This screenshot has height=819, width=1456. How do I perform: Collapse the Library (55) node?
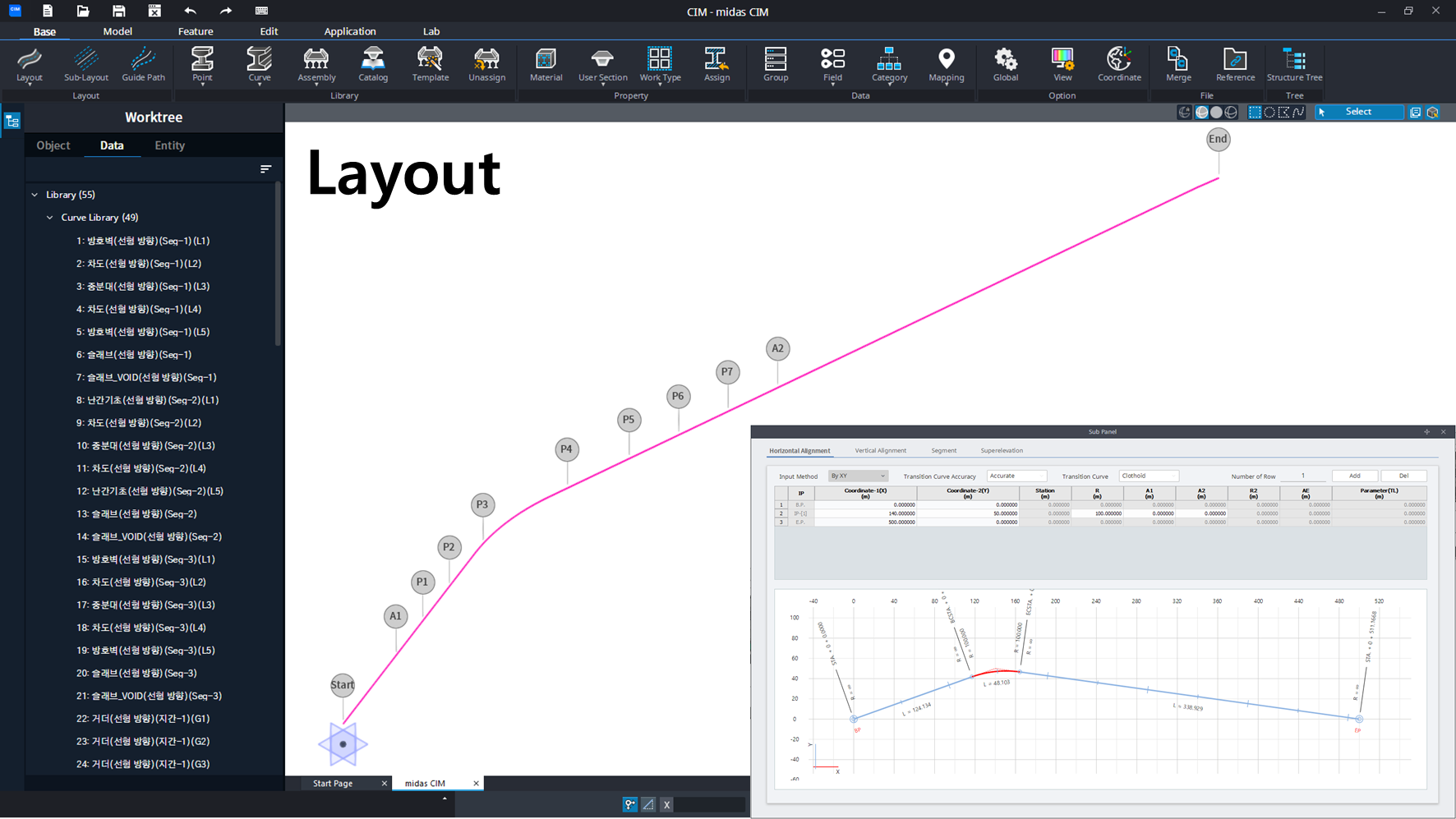pos(35,195)
